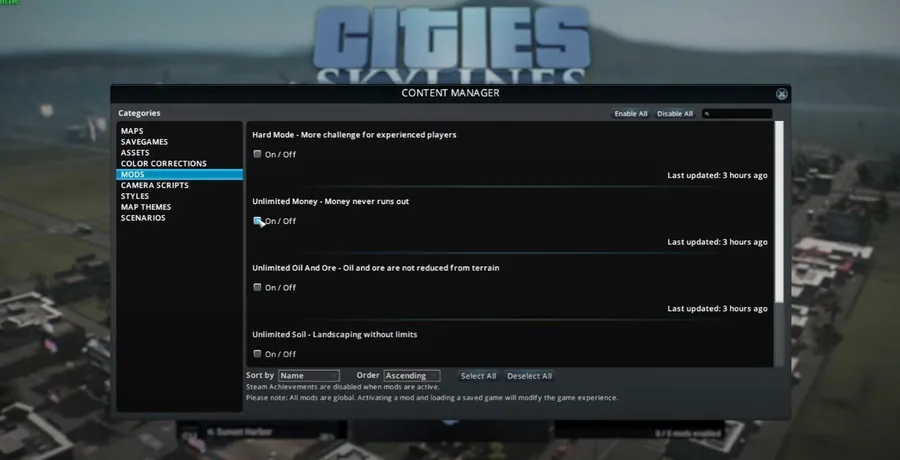This screenshot has width=900, height=460.
Task: Click the search magnifier icon
Action: [707, 114]
